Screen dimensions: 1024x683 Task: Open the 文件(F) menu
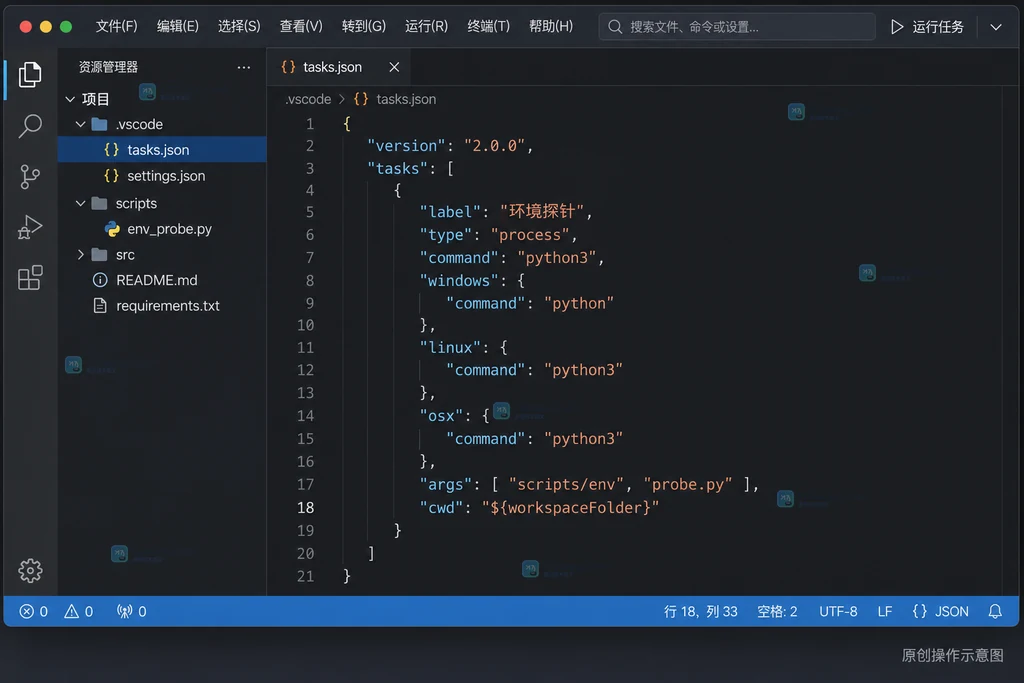116,26
